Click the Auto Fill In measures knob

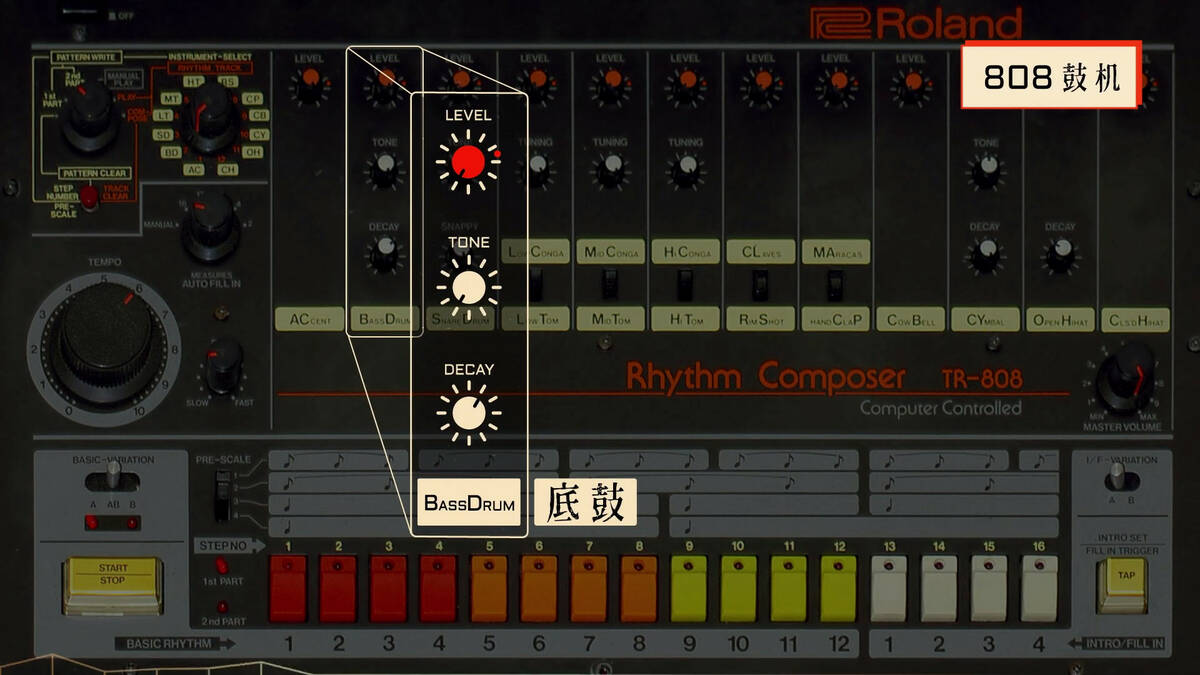(211, 225)
